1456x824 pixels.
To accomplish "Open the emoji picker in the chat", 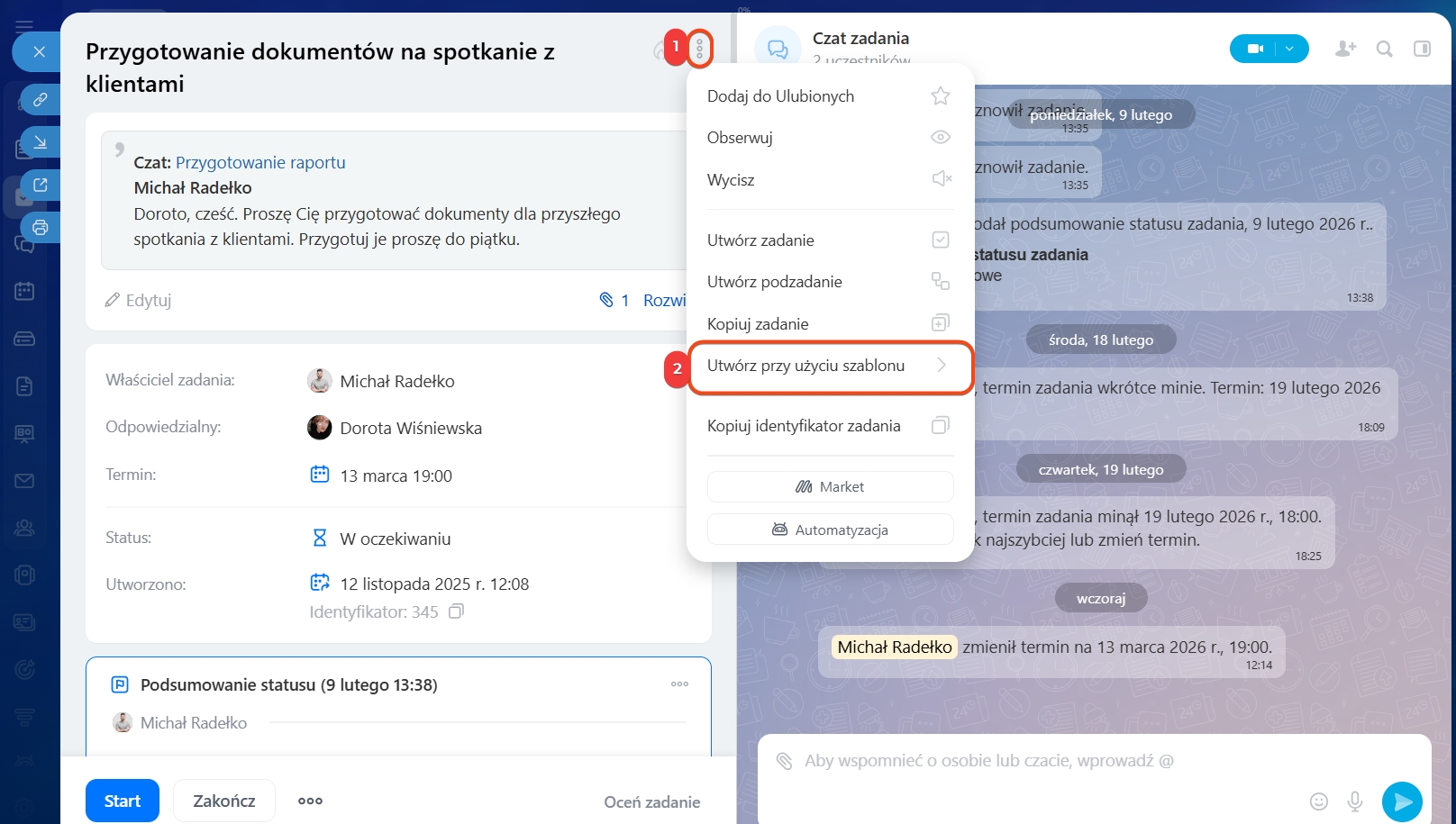I will tap(1319, 801).
